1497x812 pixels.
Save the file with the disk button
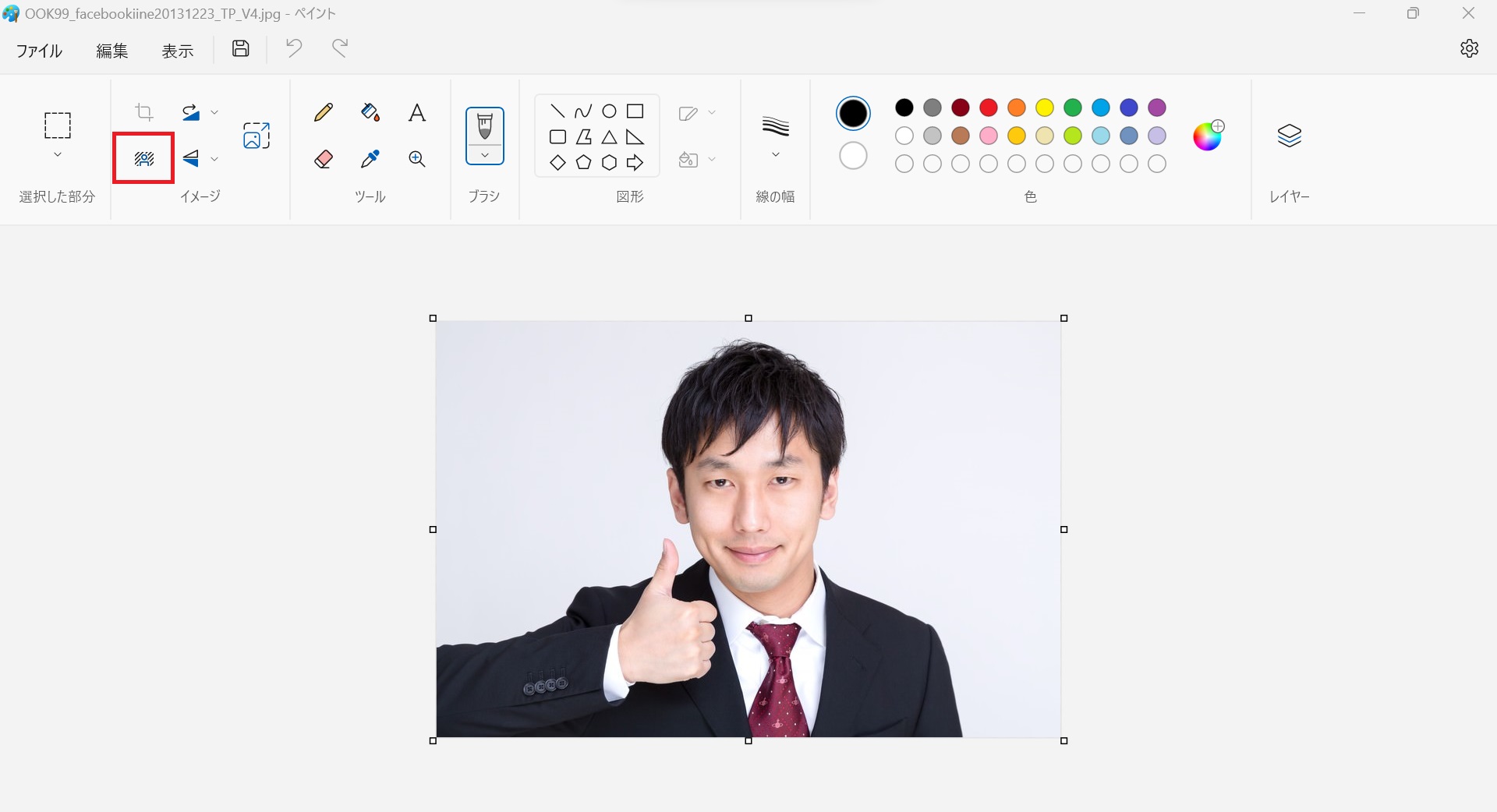[x=240, y=48]
